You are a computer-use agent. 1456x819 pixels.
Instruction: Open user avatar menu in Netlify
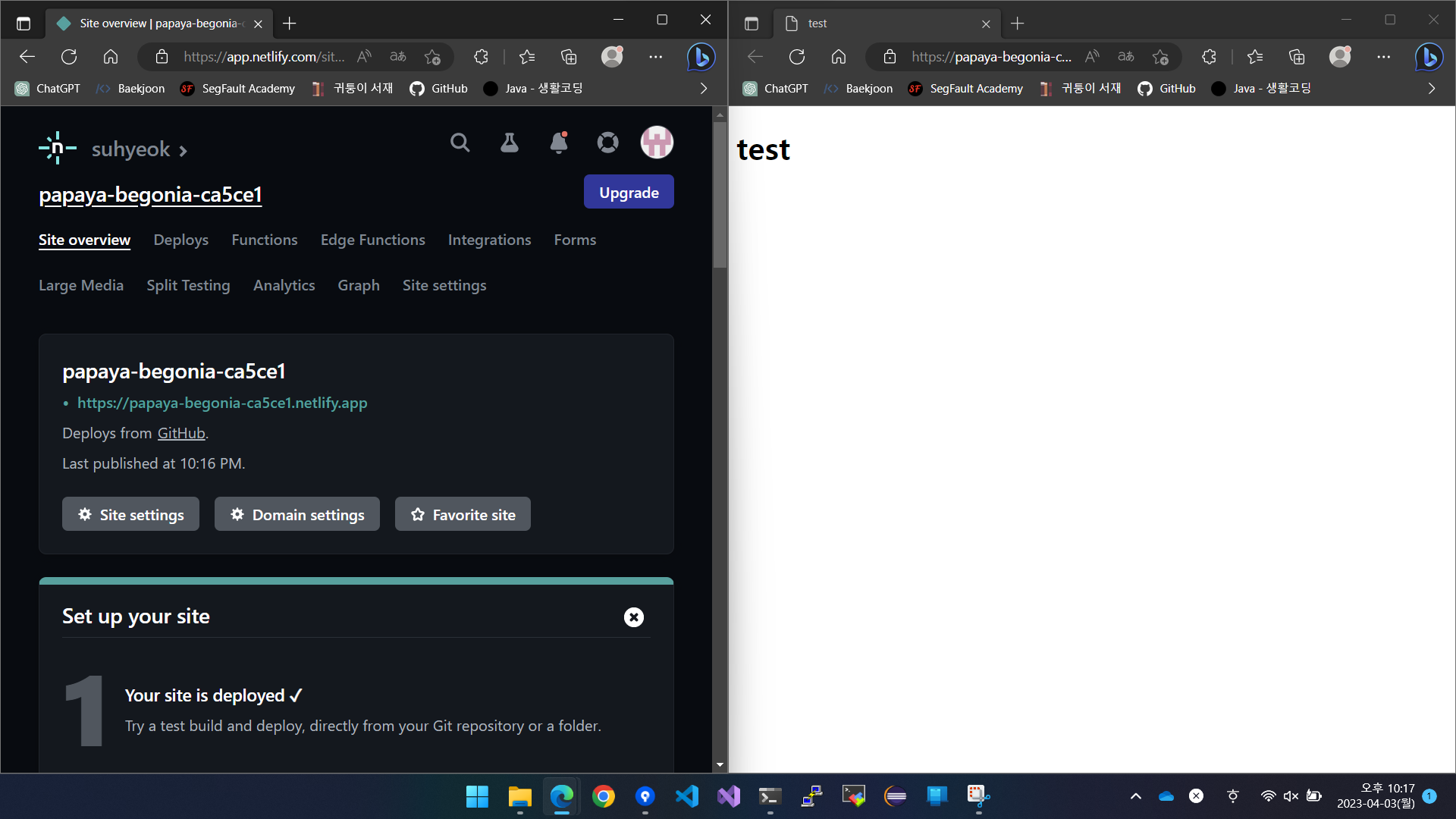pos(657,143)
